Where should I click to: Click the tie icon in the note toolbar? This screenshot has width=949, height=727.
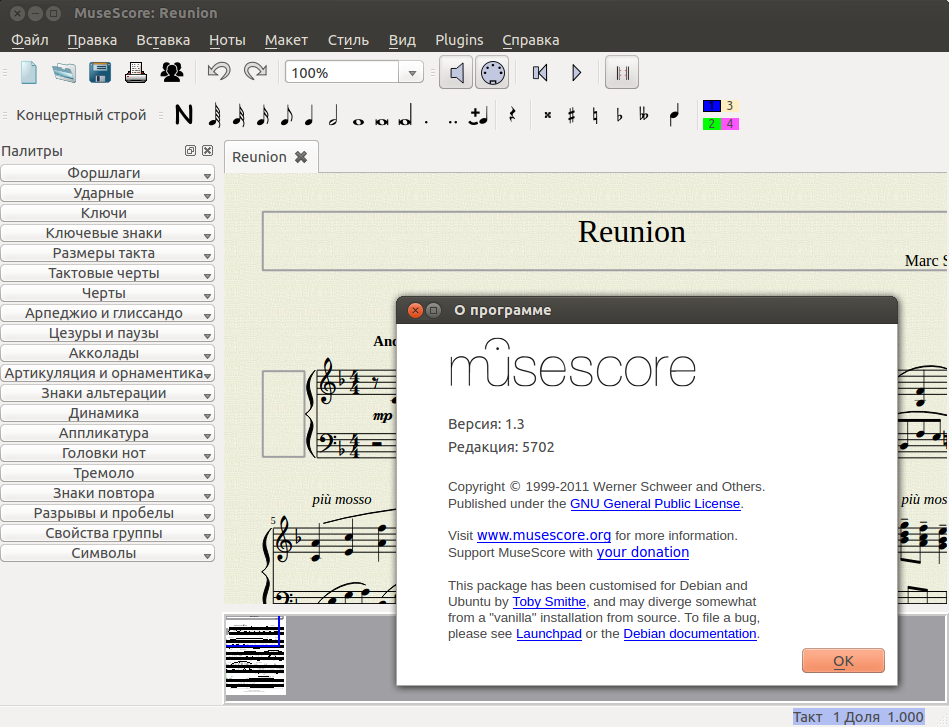pyautogui.click(x=479, y=116)
